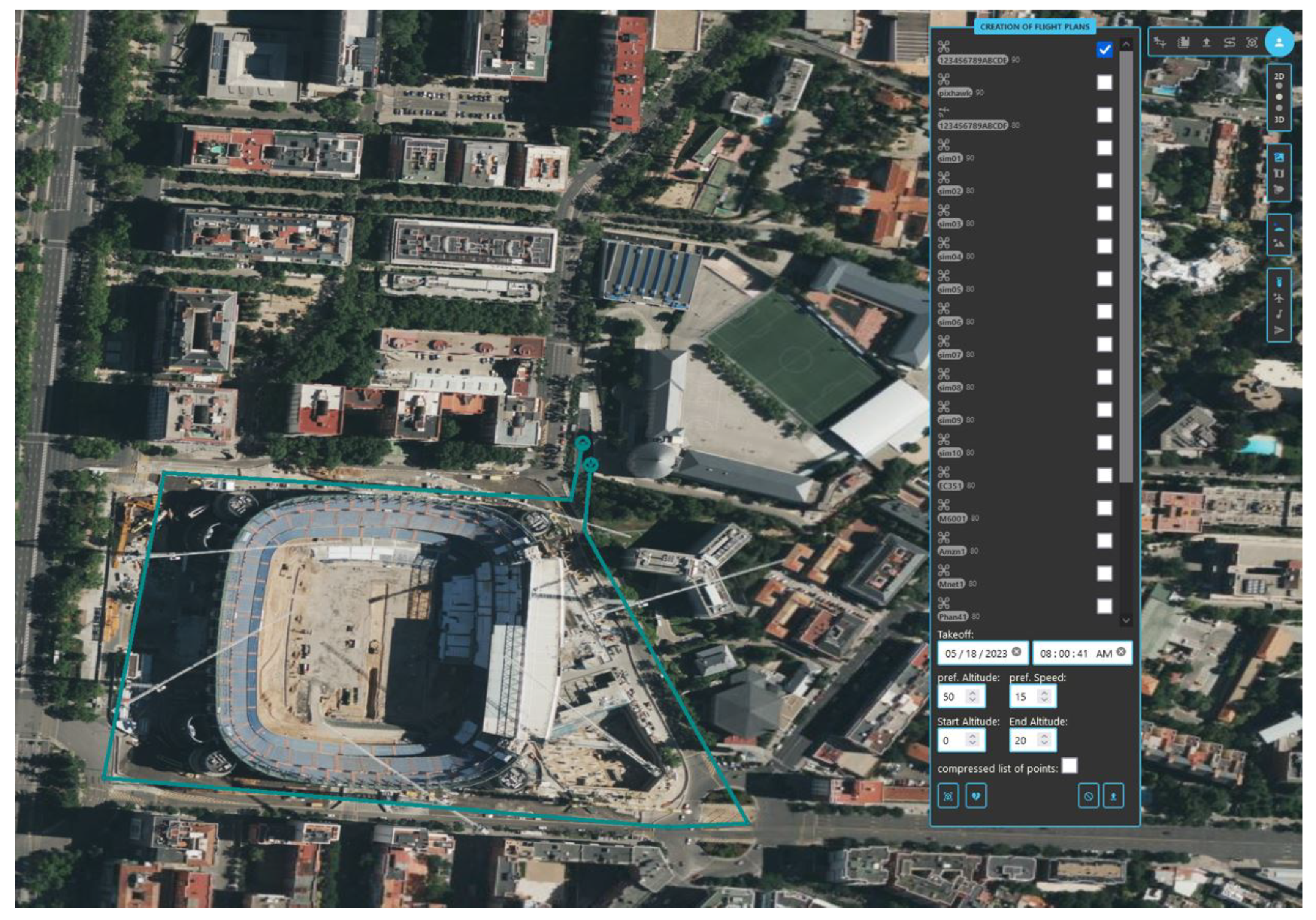This screenshot has width=1316, height=920.
Task: Click the user profile icon
Action: click(1278, 42)
